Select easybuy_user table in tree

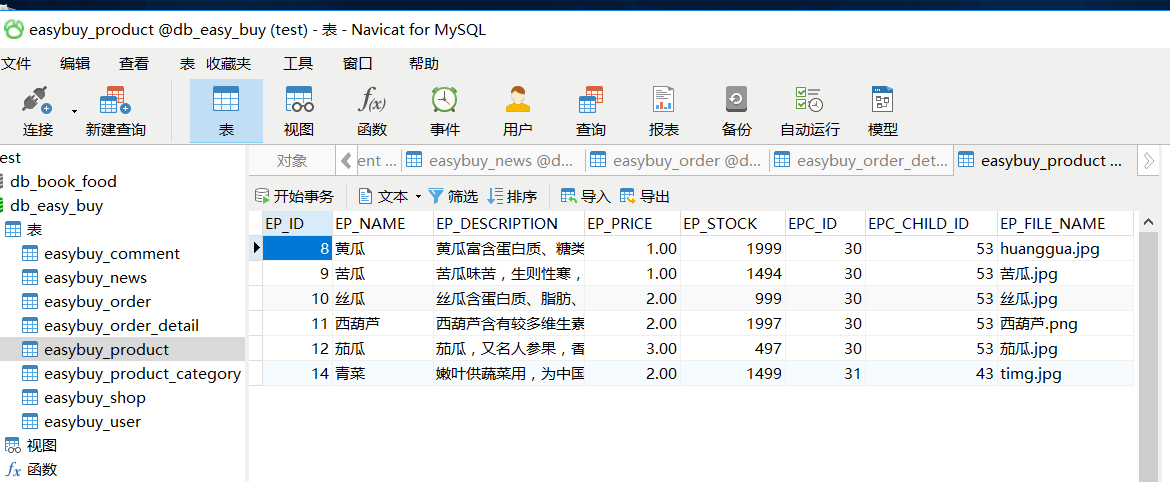point(93,422)
